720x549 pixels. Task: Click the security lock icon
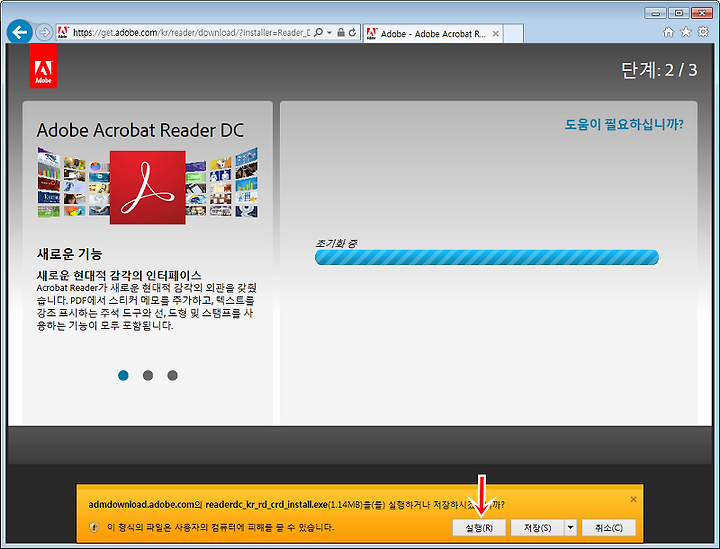click(341, 33)
